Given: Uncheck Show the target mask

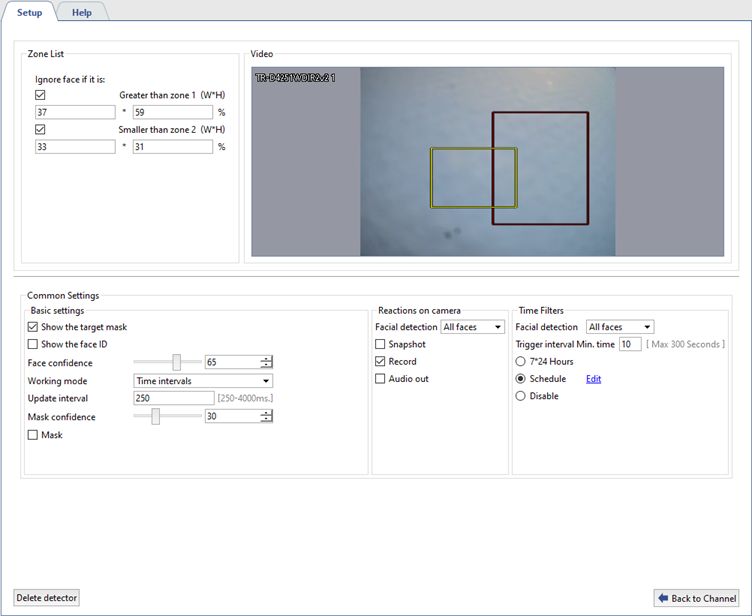Looking at the screenshot, I should tap(34, 327).
